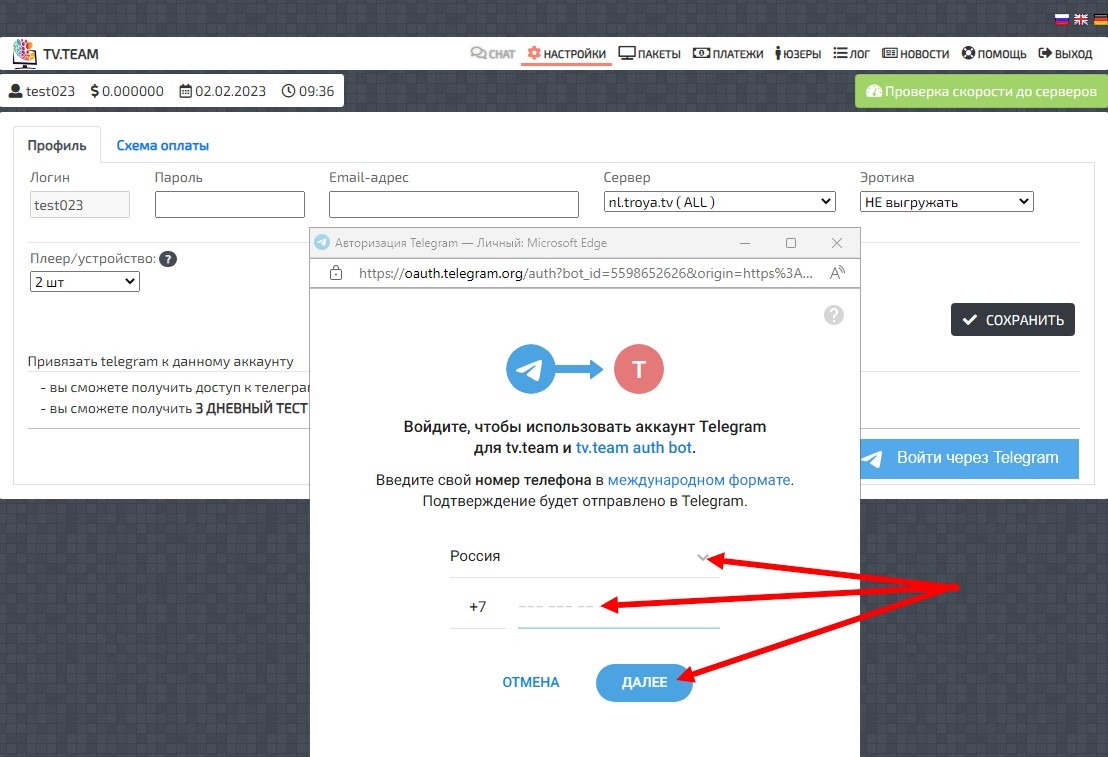Click the TV.TEAM logo
The width and height of the screenshot is (1108, 757).
click(x=56, y=54)
